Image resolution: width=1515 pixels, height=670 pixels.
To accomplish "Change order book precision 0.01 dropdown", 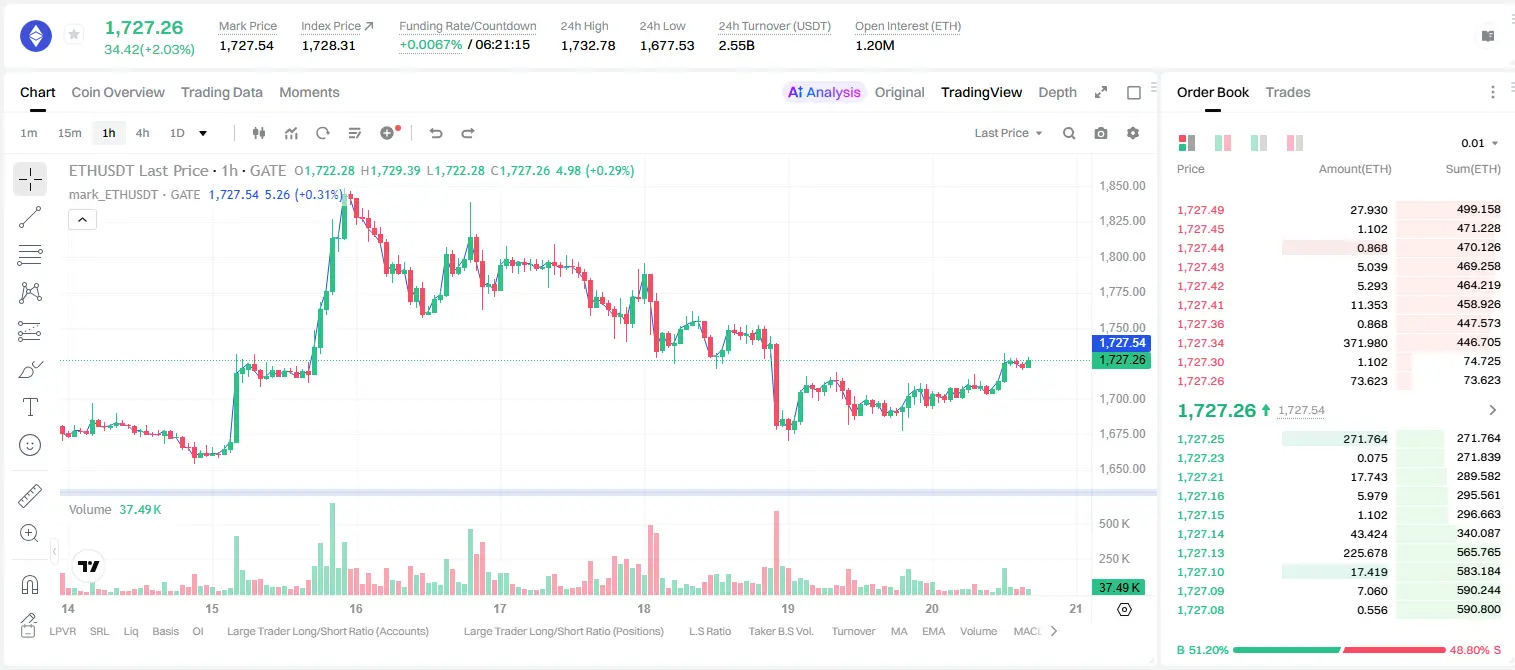I will pyautogui.click(x=1480, y=143).
